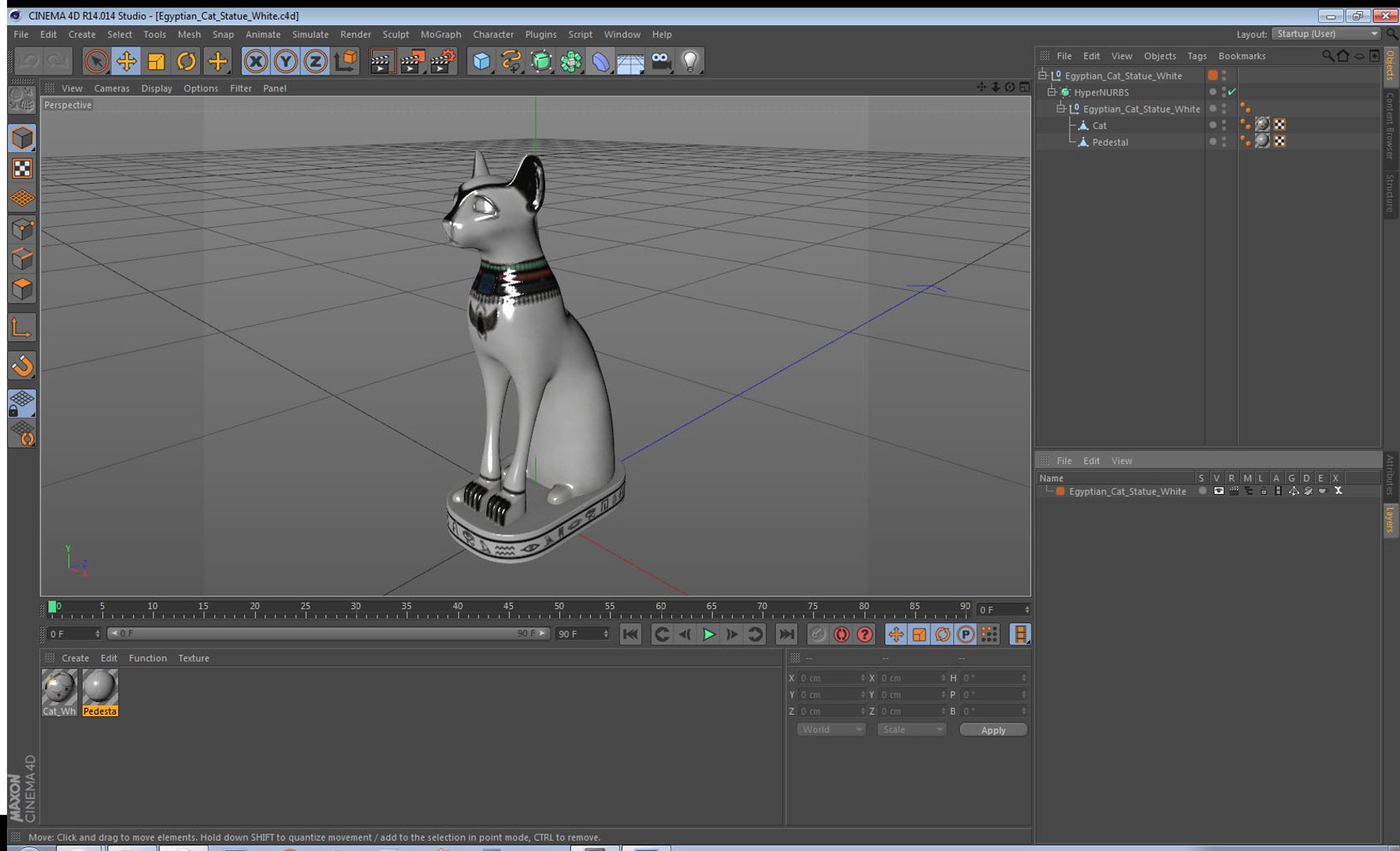Click frame 45 on timeline ruler
This screenshot has height=851, width=1400.
click(x=508, y=607)
